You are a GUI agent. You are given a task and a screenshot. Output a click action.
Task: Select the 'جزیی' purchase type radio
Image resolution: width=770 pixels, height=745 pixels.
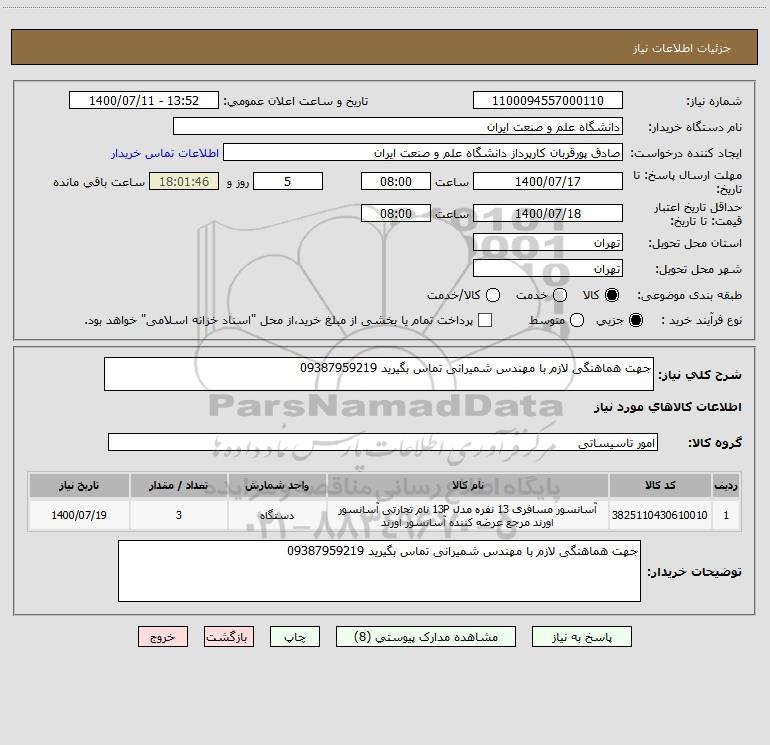coord(635,320)
